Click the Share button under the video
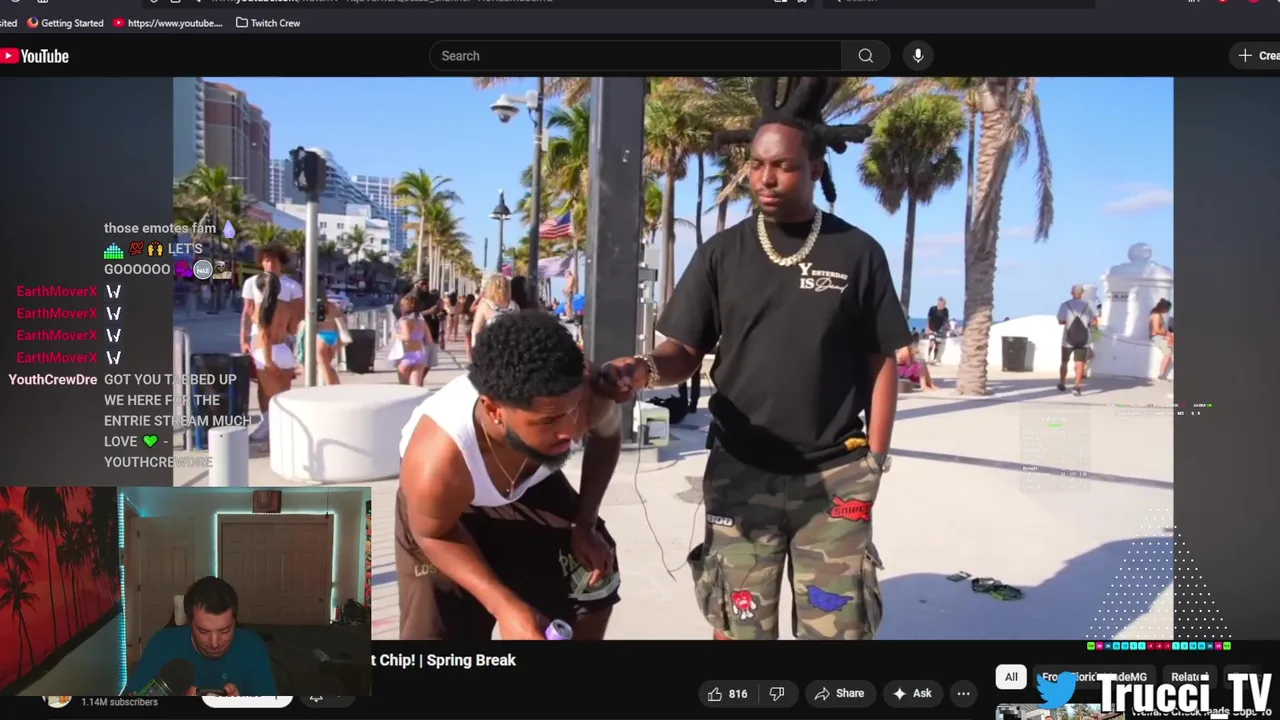The height and width of the screenshot is (720, 1280). click(x=839, y=693)
